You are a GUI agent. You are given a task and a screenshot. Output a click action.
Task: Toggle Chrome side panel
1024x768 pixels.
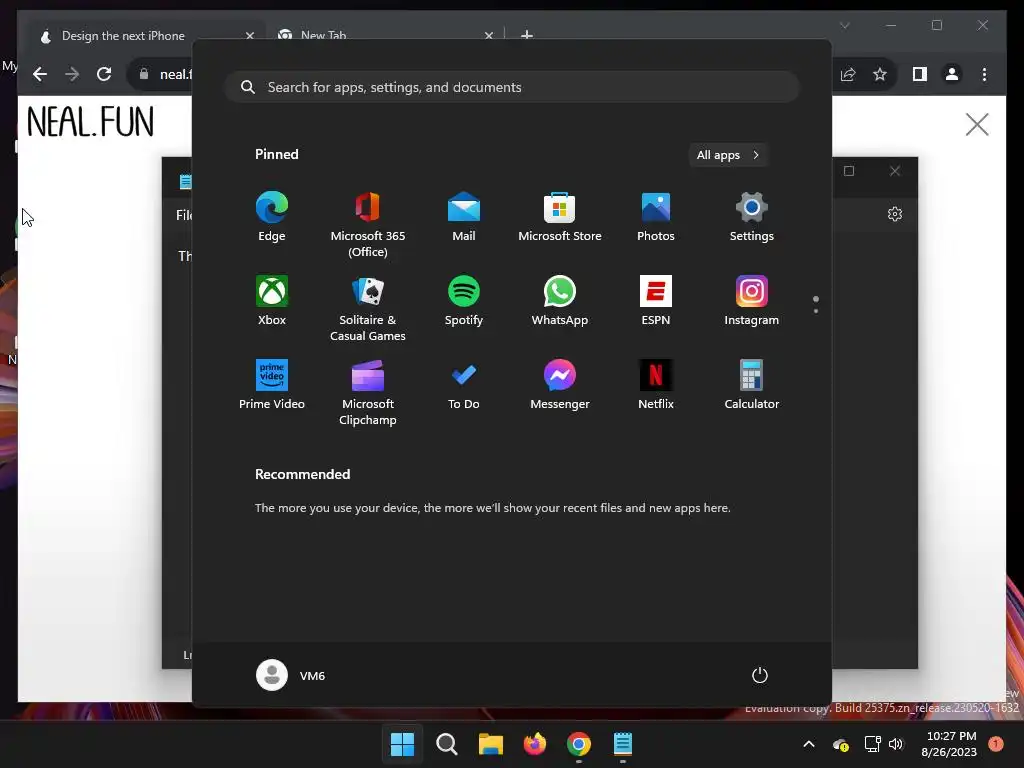click(920, 74)
